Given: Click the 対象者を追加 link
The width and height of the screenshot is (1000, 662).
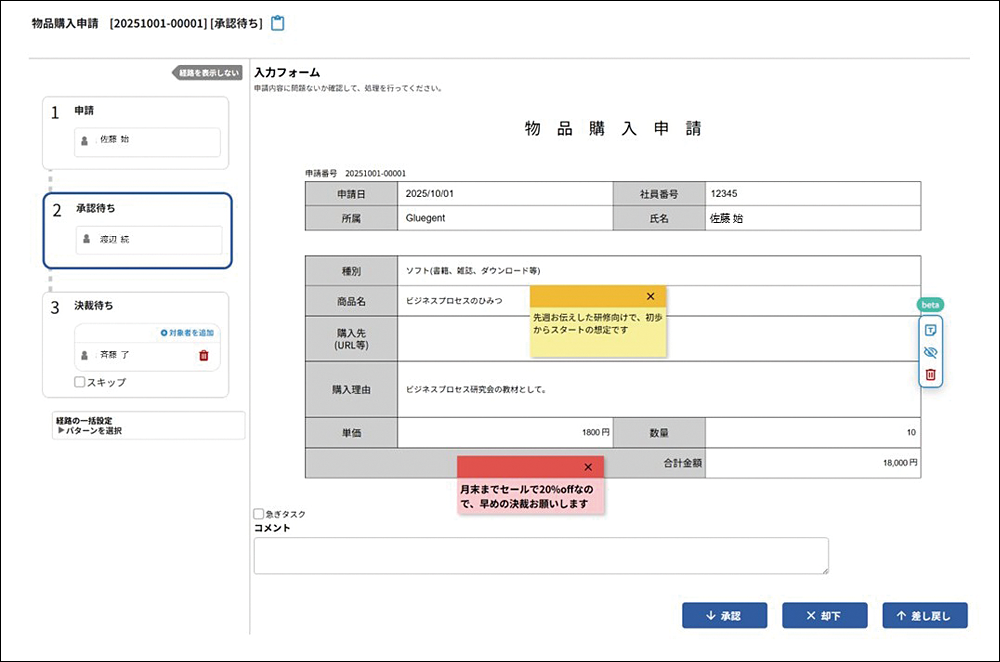Looking at the screenshot, I should pyautogui.click(x=186, y=332).
